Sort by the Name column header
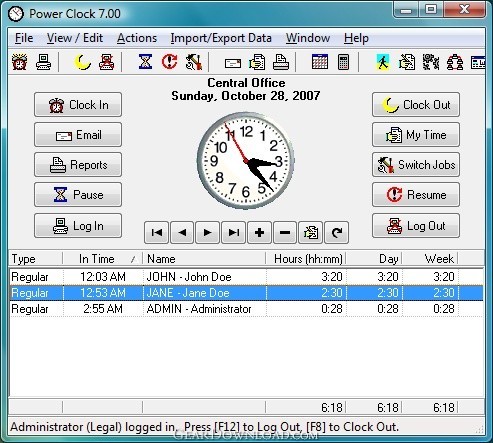 click(204, 259)
